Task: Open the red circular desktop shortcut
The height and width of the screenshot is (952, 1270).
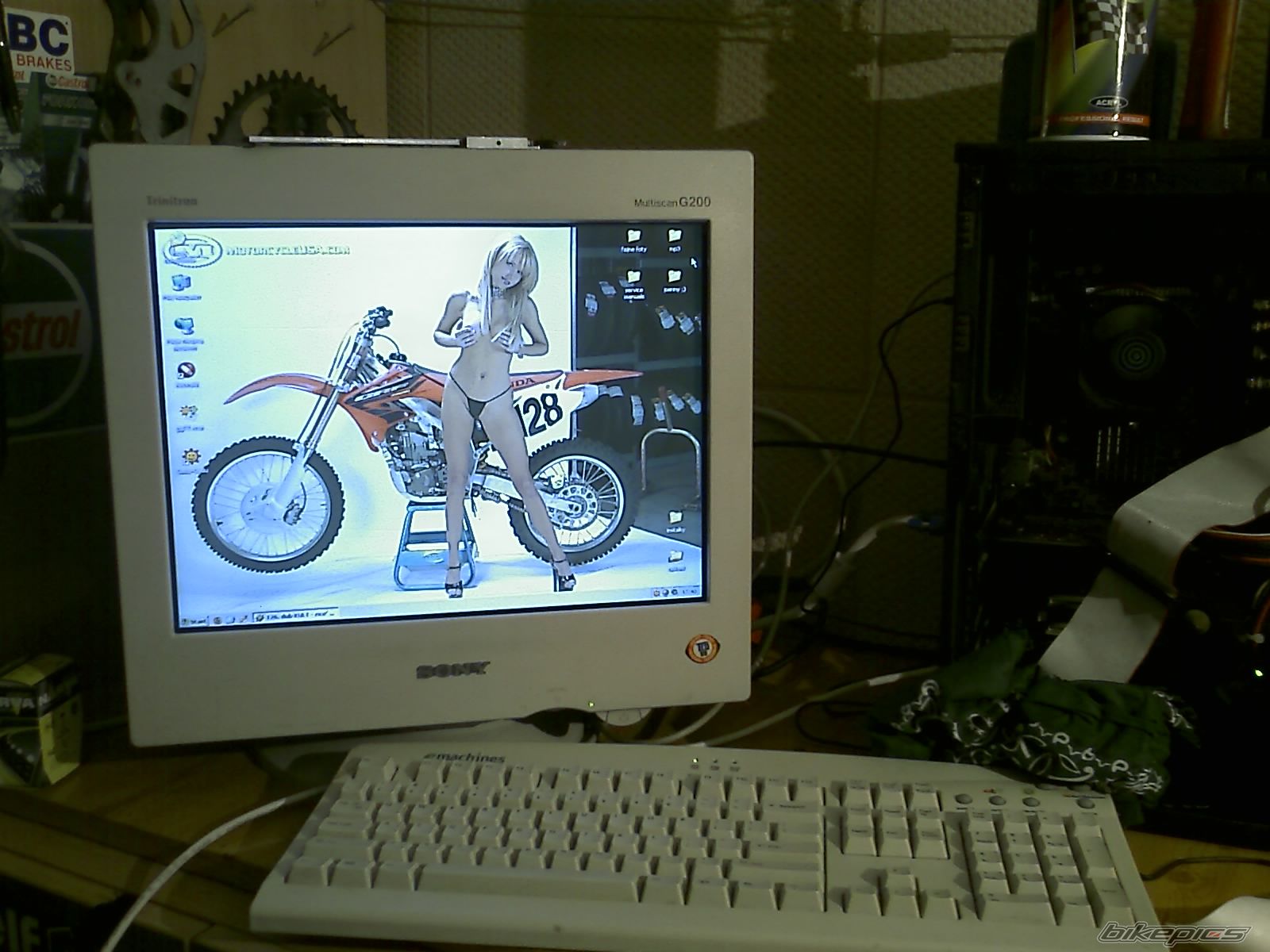Action: click(x=187, y=370)
